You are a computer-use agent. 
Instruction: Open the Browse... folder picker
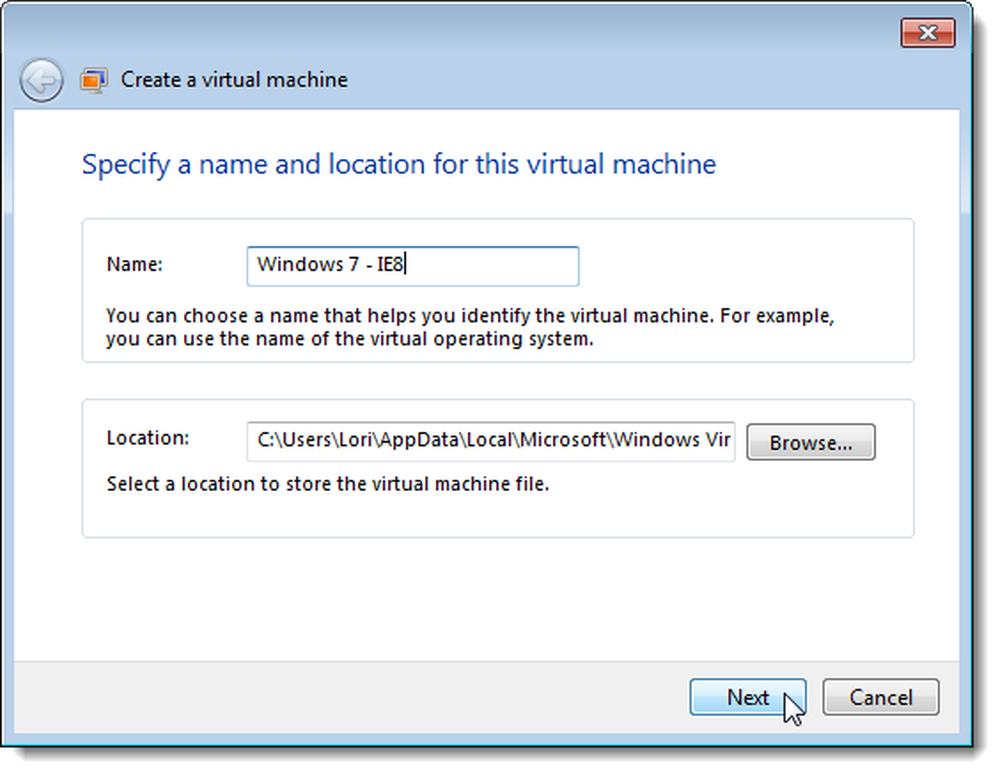click(811, 442)
